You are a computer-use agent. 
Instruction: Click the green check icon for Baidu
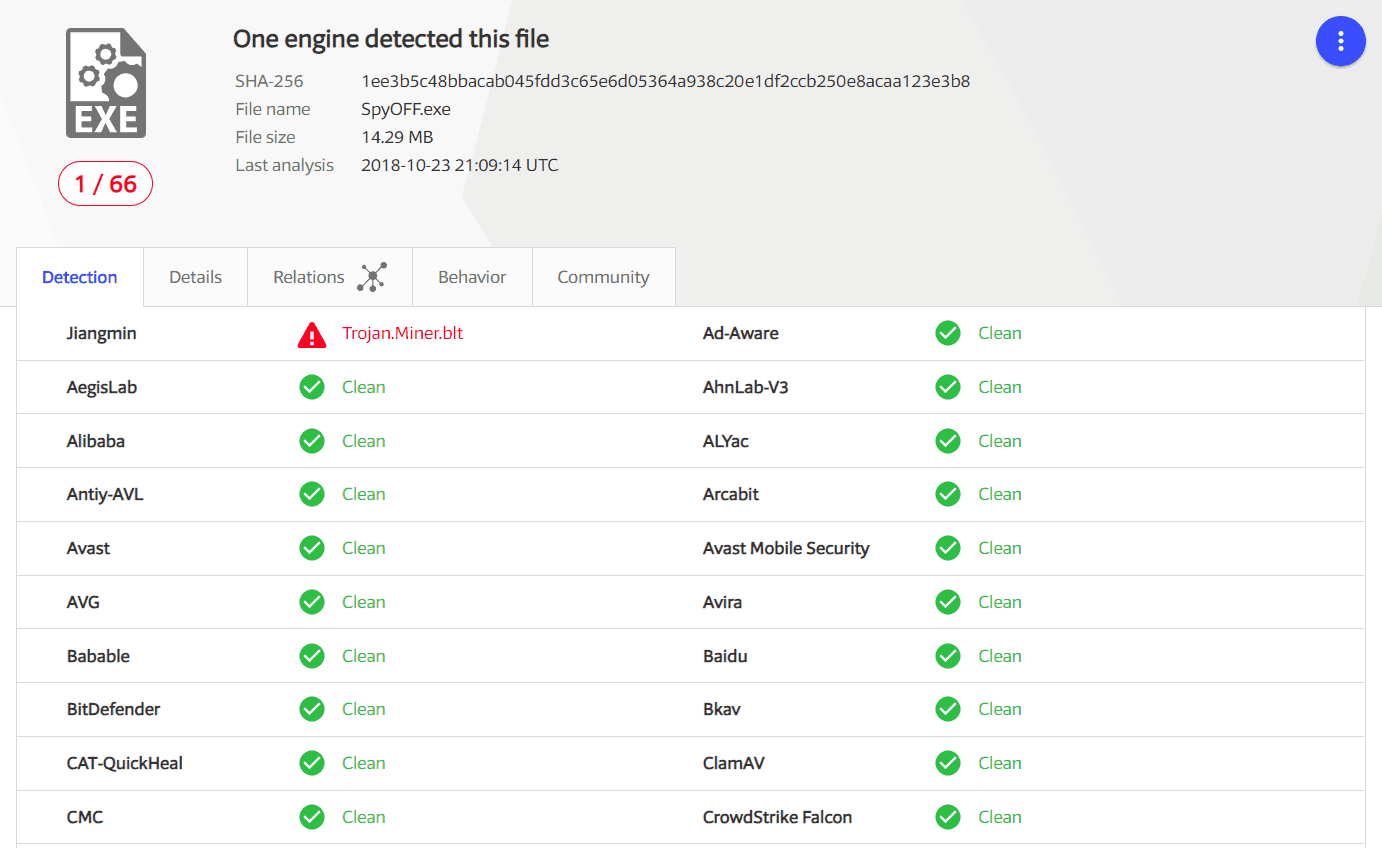click(x=948, y=656)
